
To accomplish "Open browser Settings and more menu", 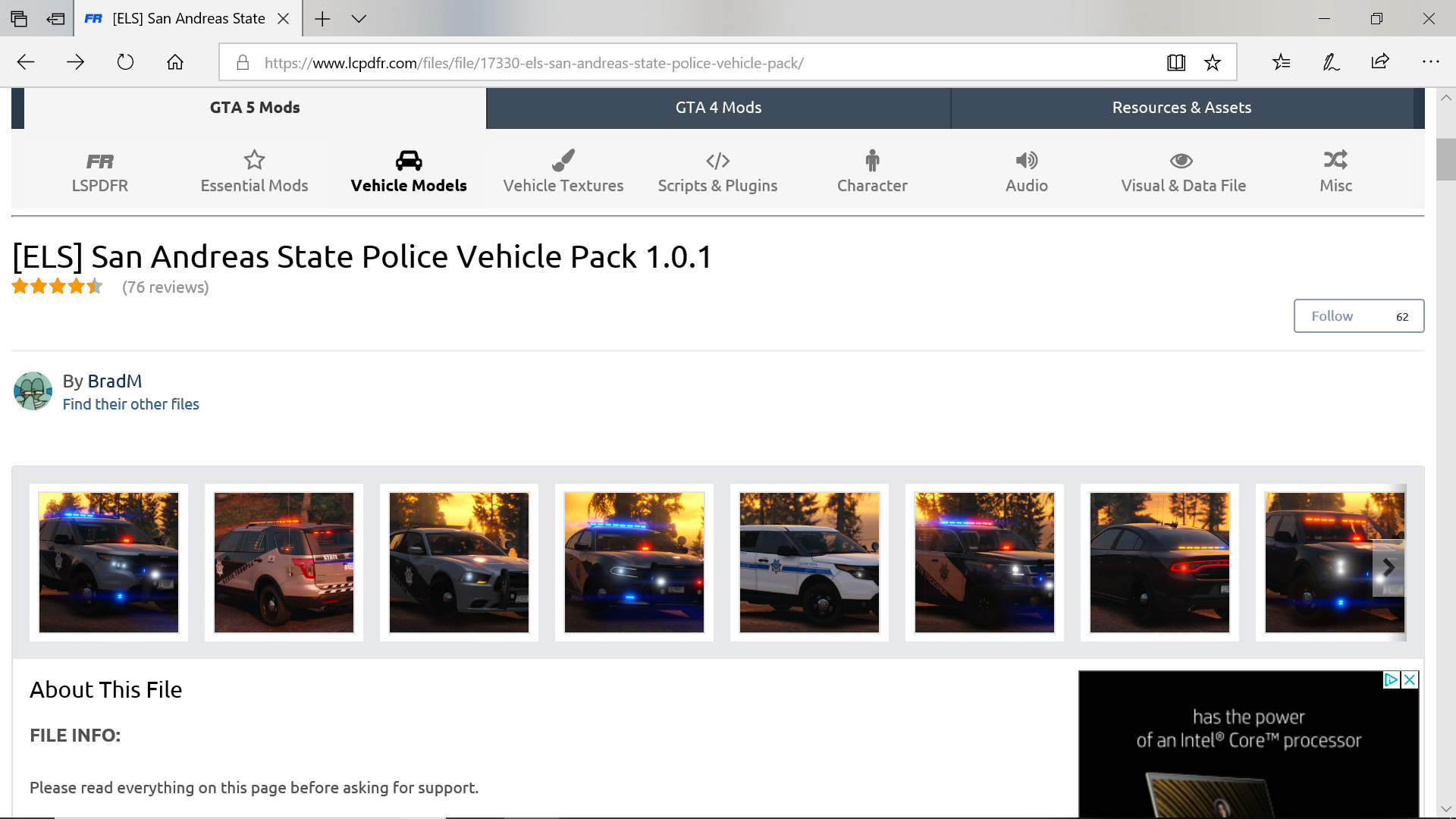I will point(1430,62).
